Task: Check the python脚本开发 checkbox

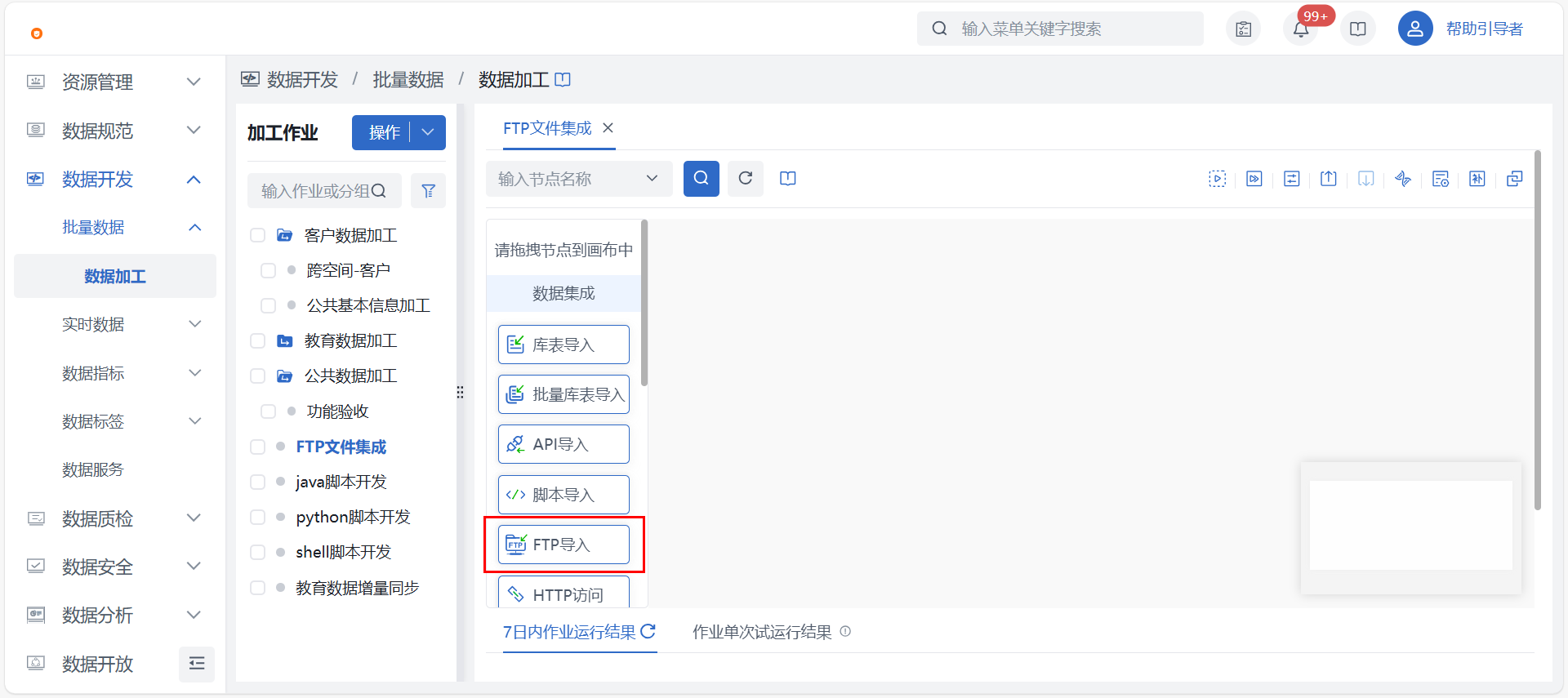Action: tap(258, 518)
